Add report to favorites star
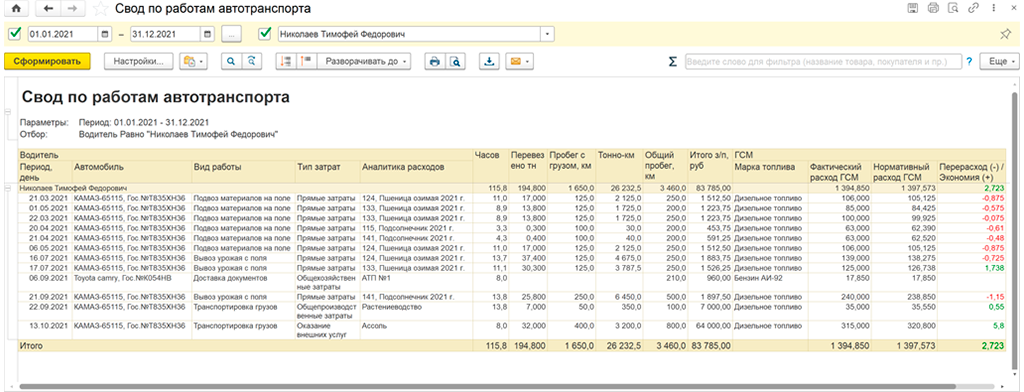The image size is (1024, 392). point(101,9)
